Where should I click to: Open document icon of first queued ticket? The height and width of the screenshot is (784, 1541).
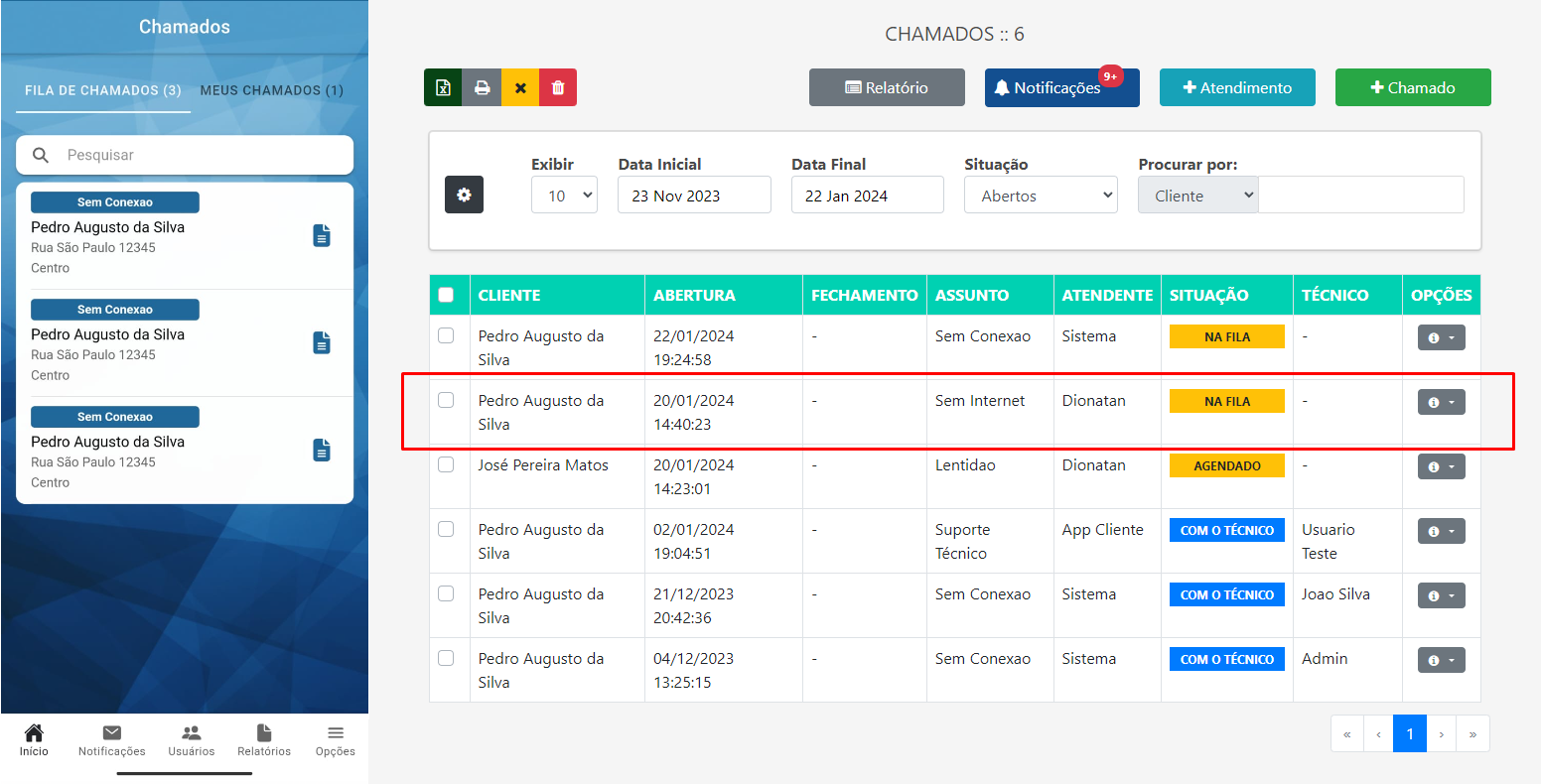point(322,235)
